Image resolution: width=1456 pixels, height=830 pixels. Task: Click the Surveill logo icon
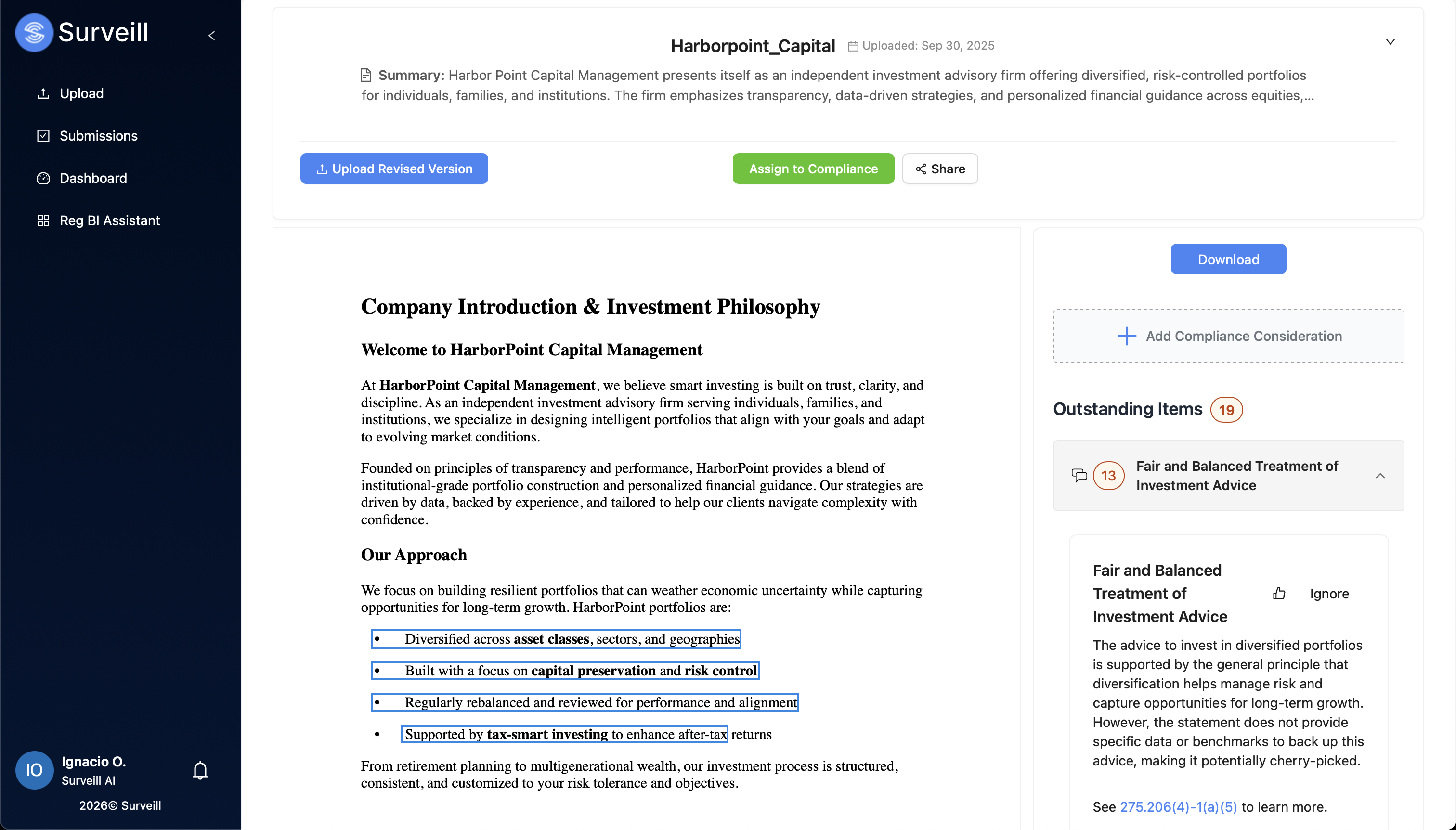click(34, 32)
